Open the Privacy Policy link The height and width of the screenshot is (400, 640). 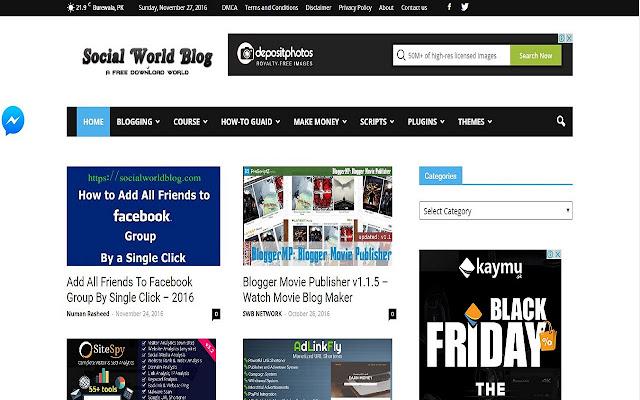pyautogui.click(x=355, y=7)
